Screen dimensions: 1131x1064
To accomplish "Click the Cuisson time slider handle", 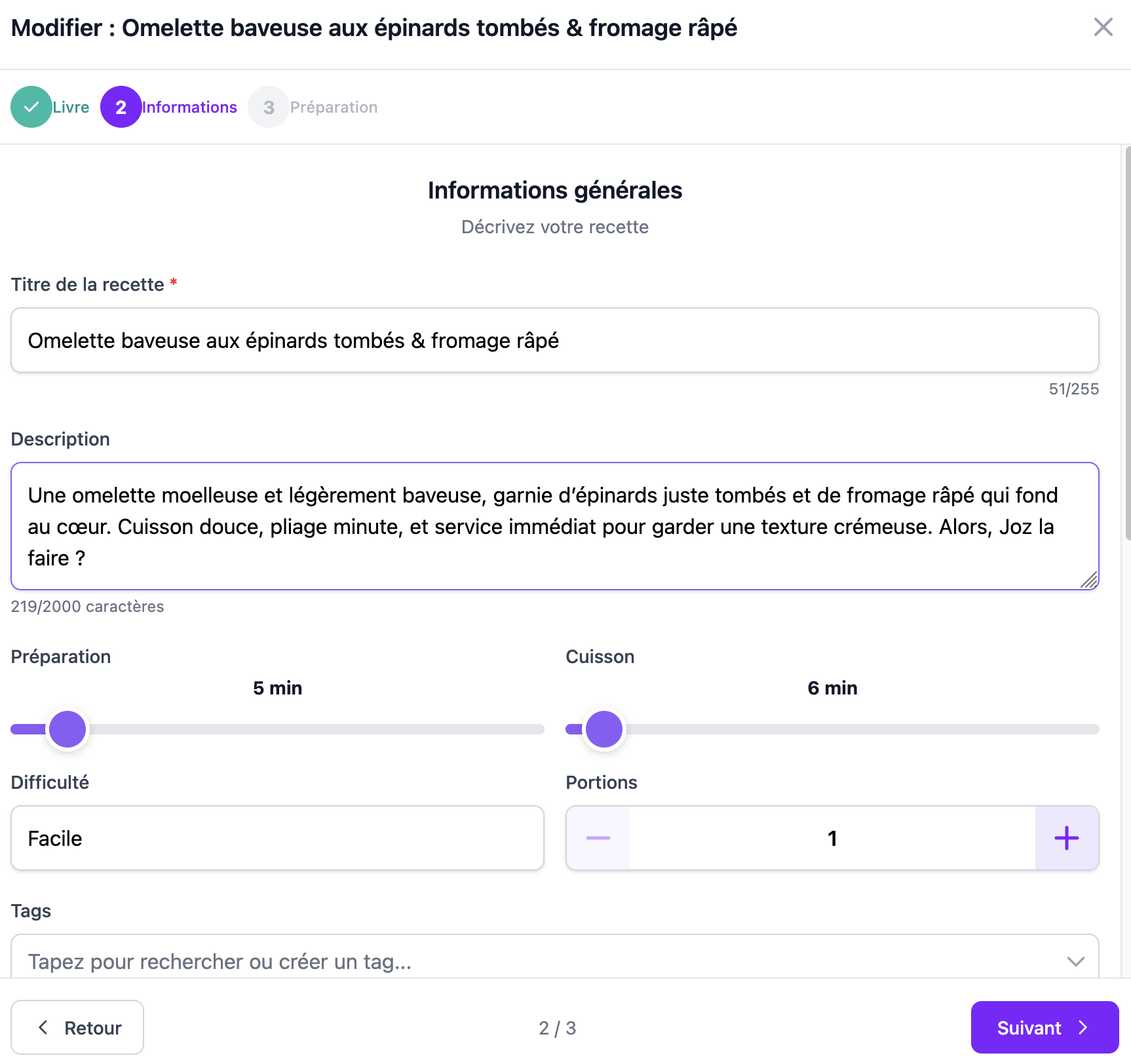I will pos(604,729).
